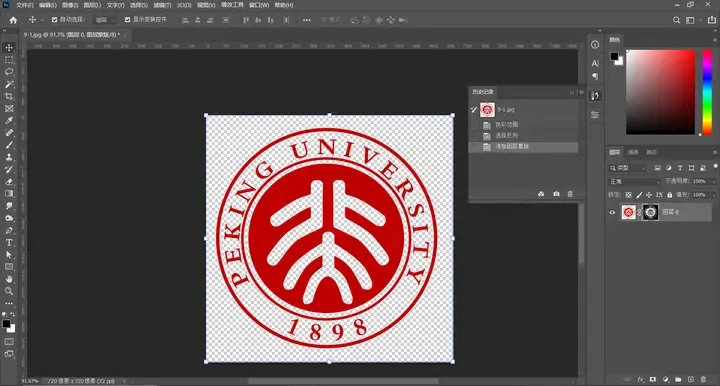Image resolution: width=720 pixels, height=386 pixels.
Task: Open the Edit menu
Action: 48,5
